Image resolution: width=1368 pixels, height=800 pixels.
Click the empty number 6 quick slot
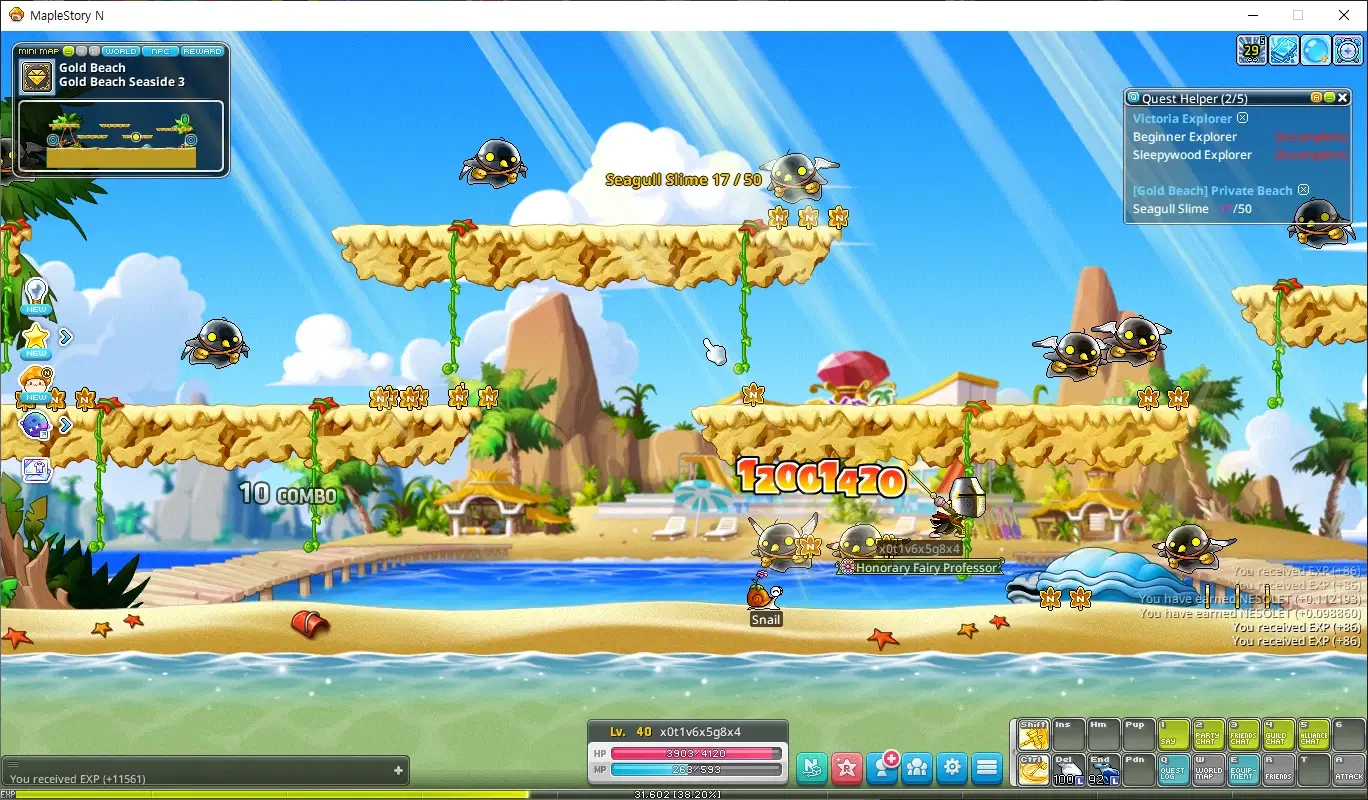(1349, 735)
